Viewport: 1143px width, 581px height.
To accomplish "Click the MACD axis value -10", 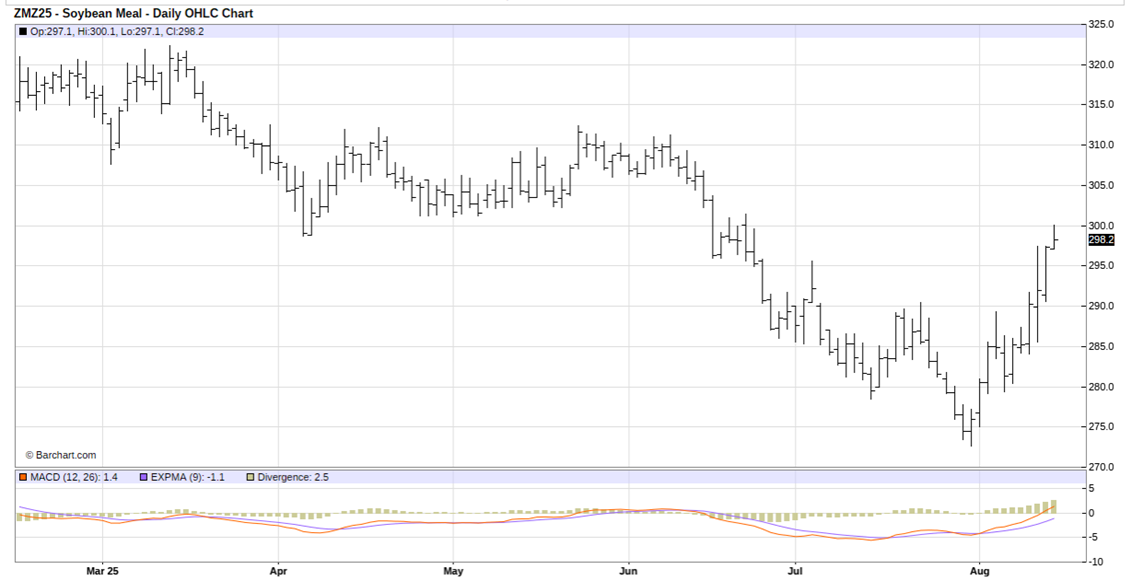I will point(1095,562).
